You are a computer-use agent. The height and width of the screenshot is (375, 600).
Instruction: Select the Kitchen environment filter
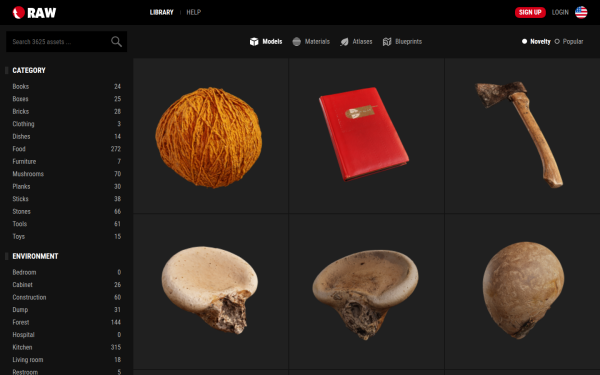tap(67, 347)
